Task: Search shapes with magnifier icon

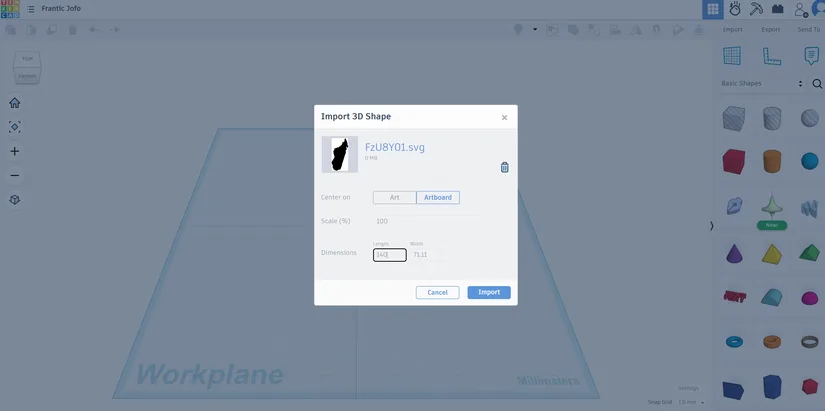Action: click(x=817, y=84)
